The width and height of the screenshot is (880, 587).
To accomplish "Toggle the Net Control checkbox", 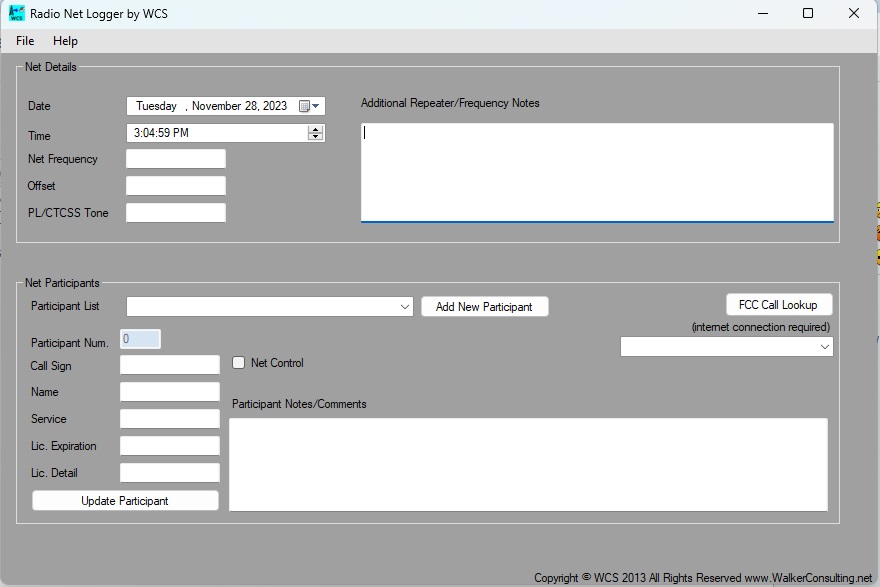I will pyautogui.click(x=239, y=363).
